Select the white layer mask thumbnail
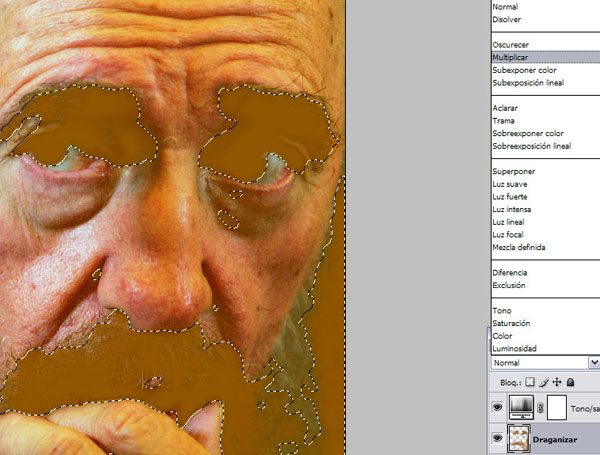This screenshot has width=600, height=455. (557, 407)
